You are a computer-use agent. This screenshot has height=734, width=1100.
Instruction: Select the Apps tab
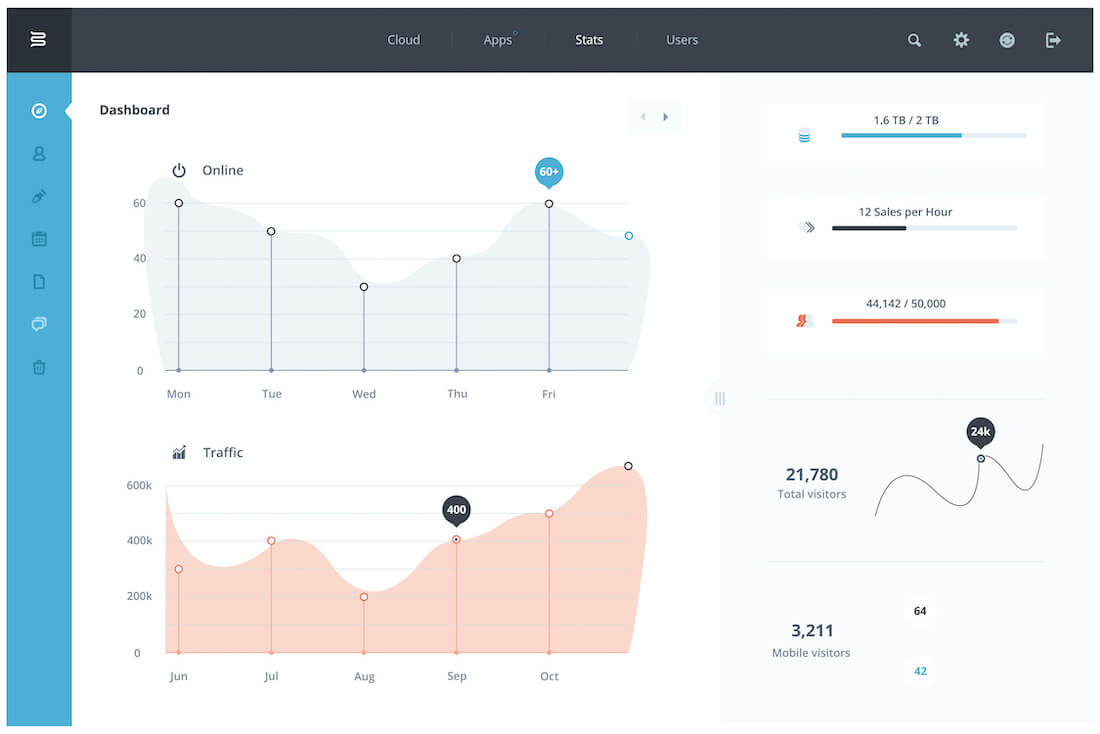(x=497, y=40)
